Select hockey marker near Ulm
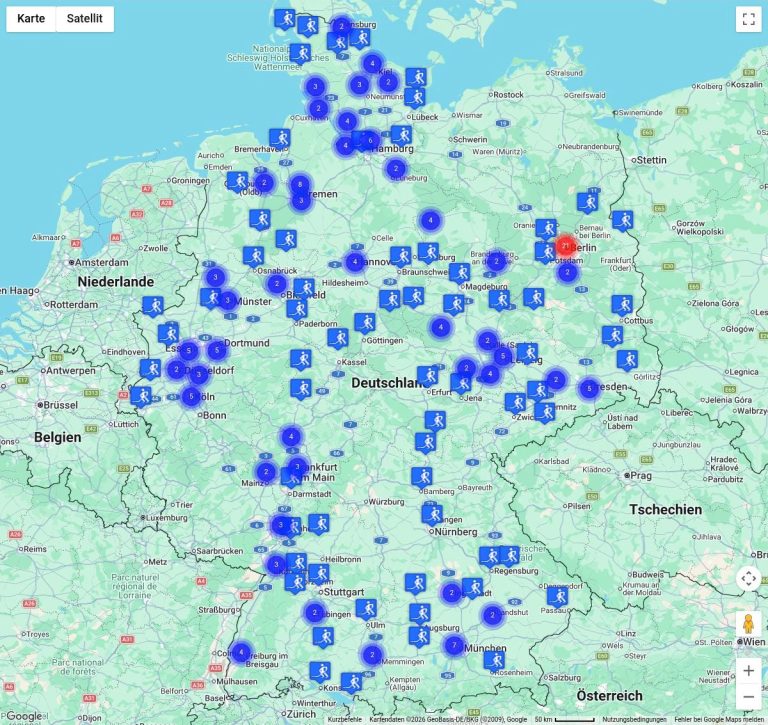768x725 pixels. tap(366, 609)
